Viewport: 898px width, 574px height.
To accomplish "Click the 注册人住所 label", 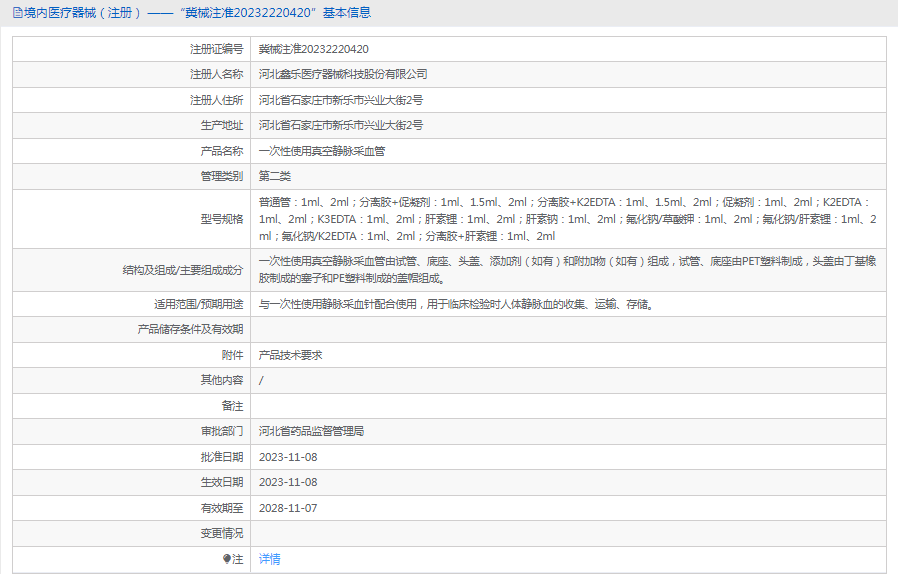I will 216,100.
